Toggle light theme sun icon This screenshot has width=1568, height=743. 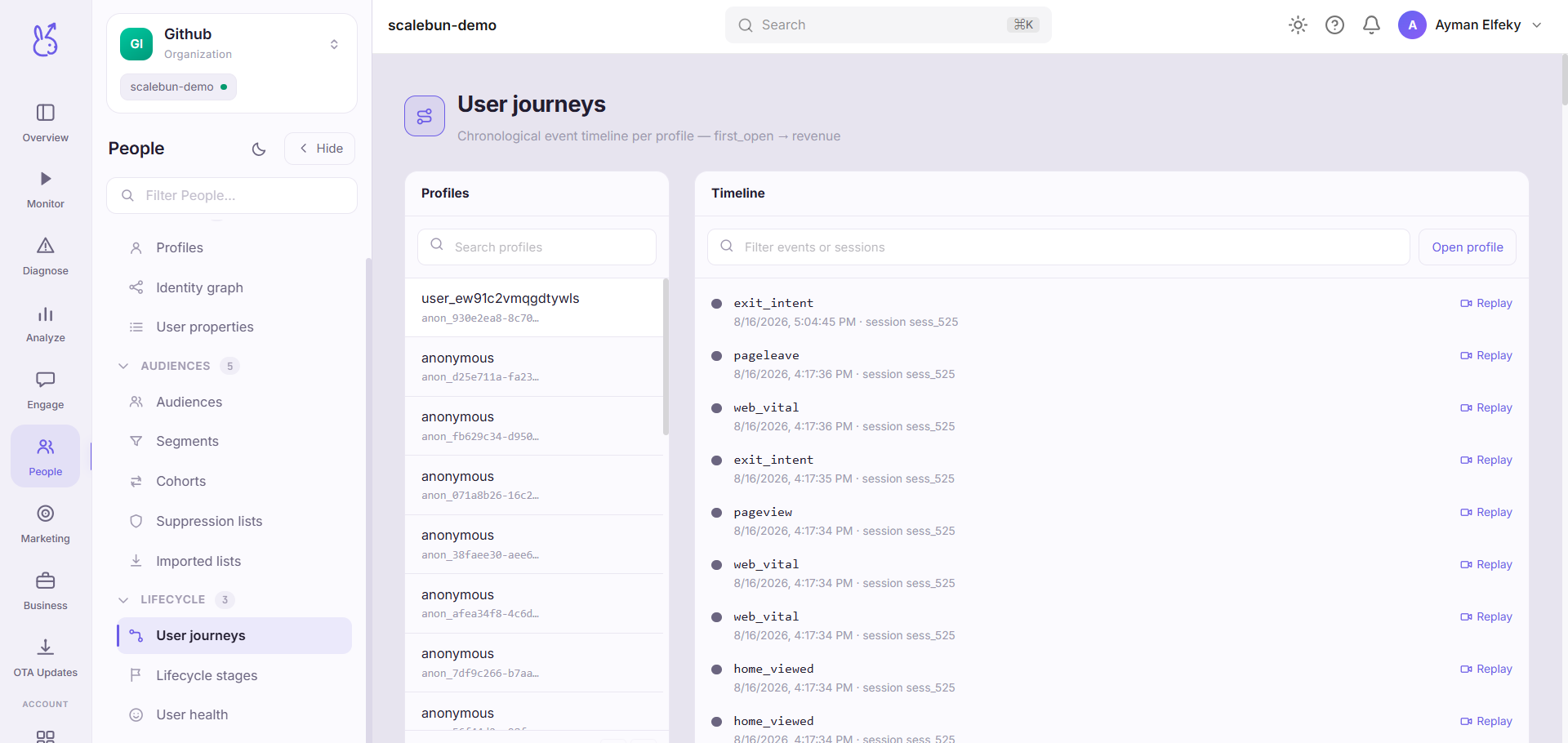click(1298, 25)
